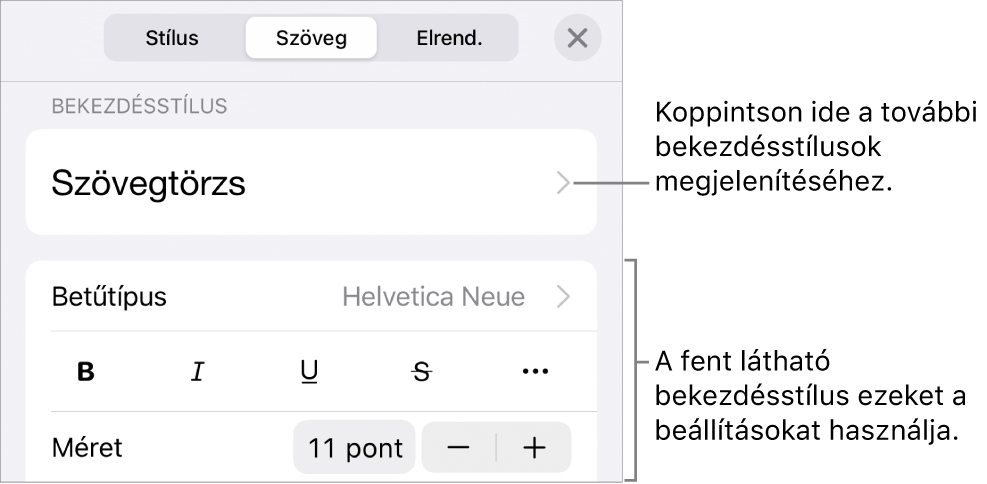
Task: Expand paragraph styles via chevron arrow
Action: pyautogui.click(x=563, y=182)
